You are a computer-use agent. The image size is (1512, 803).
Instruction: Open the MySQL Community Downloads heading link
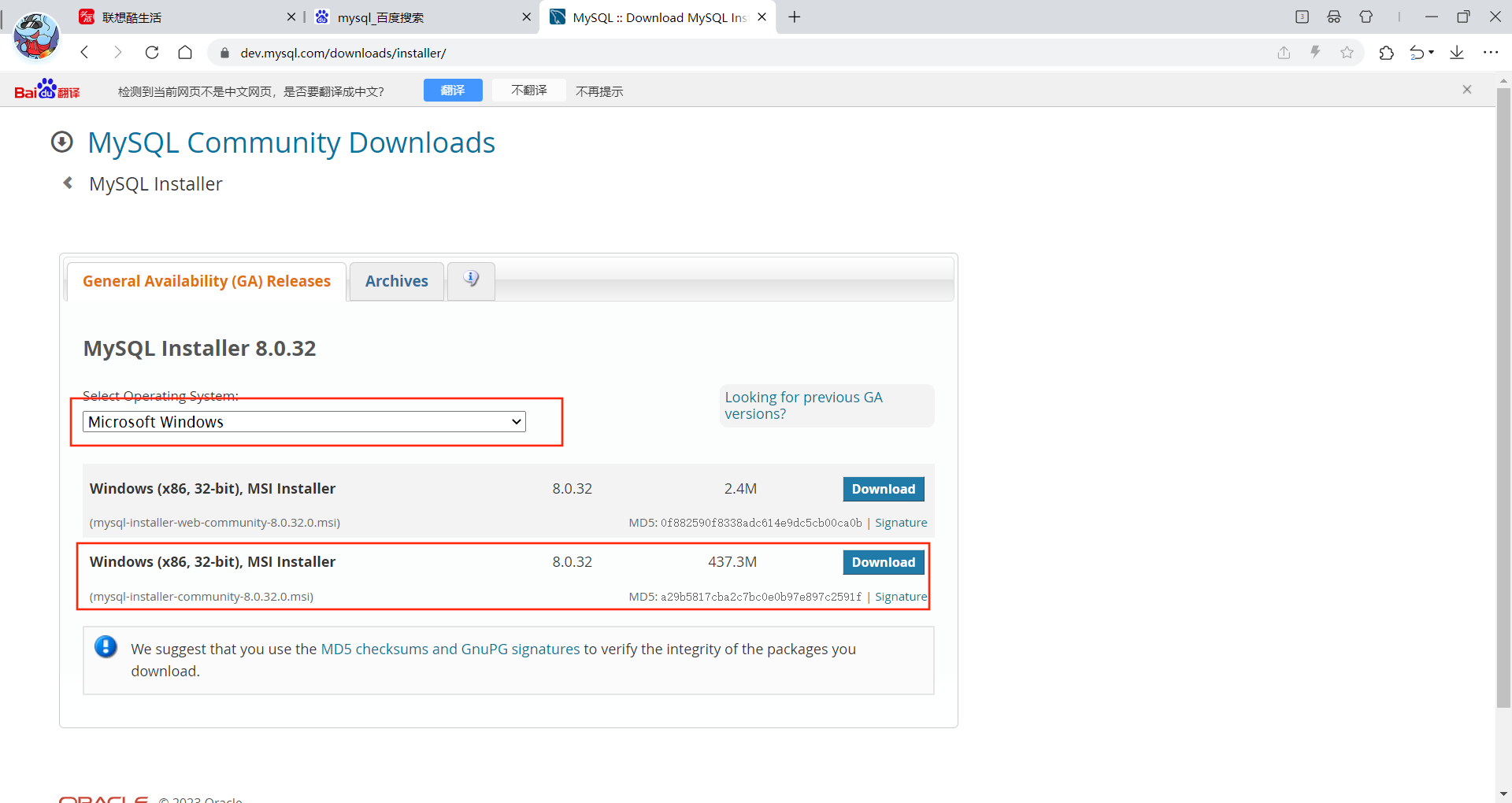pos(291,142)
